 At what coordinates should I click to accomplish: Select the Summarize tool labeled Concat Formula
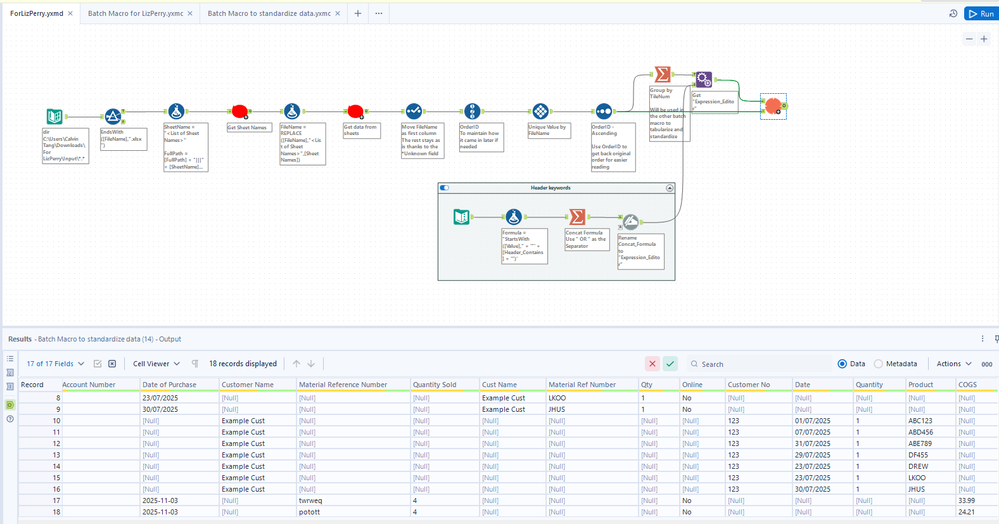coord(577,217)
